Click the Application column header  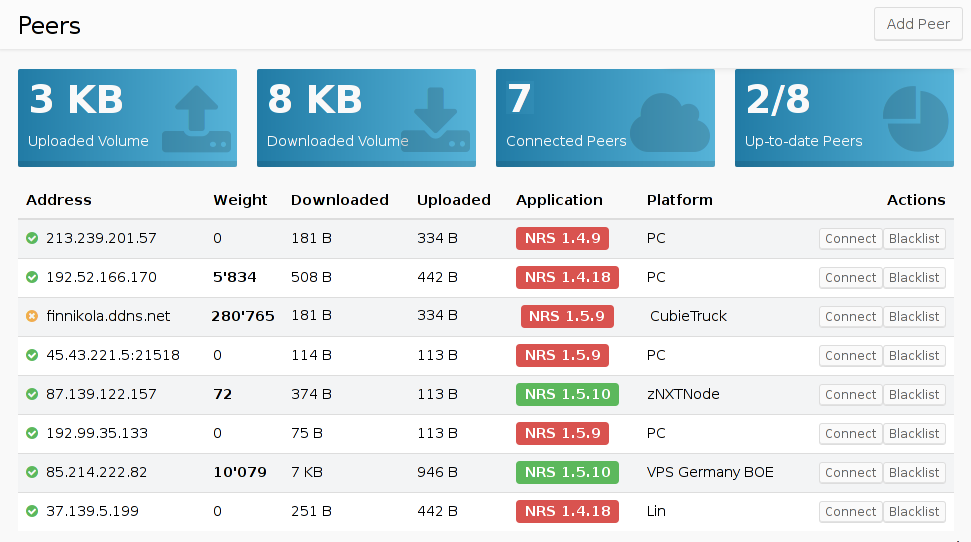pyautogui.click(x=559, y=200)
